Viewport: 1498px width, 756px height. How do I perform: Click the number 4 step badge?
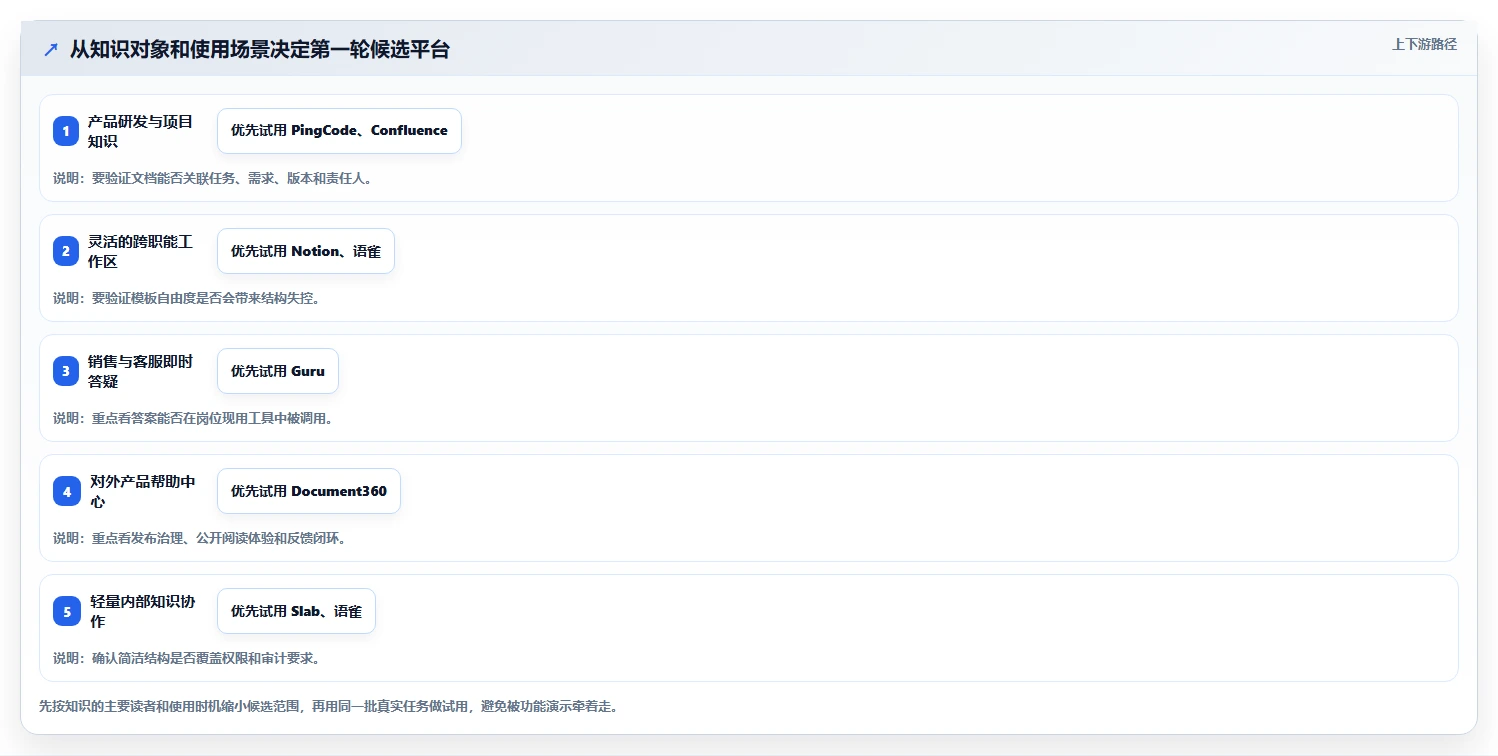point(67,491)
